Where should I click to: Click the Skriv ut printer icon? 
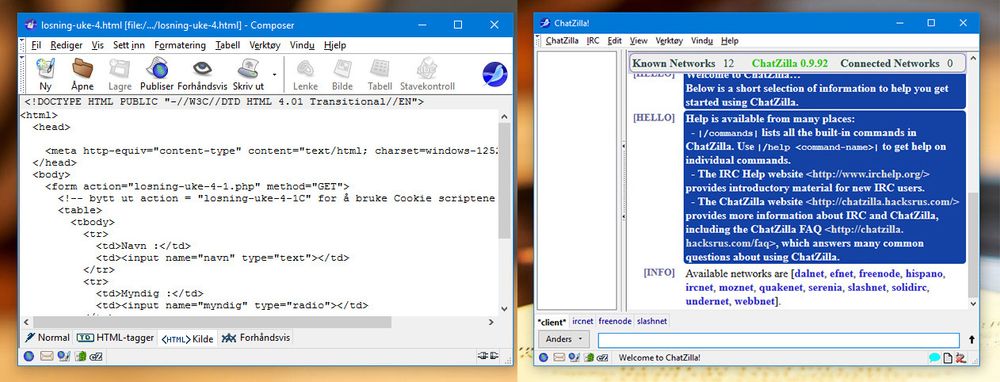248,68
